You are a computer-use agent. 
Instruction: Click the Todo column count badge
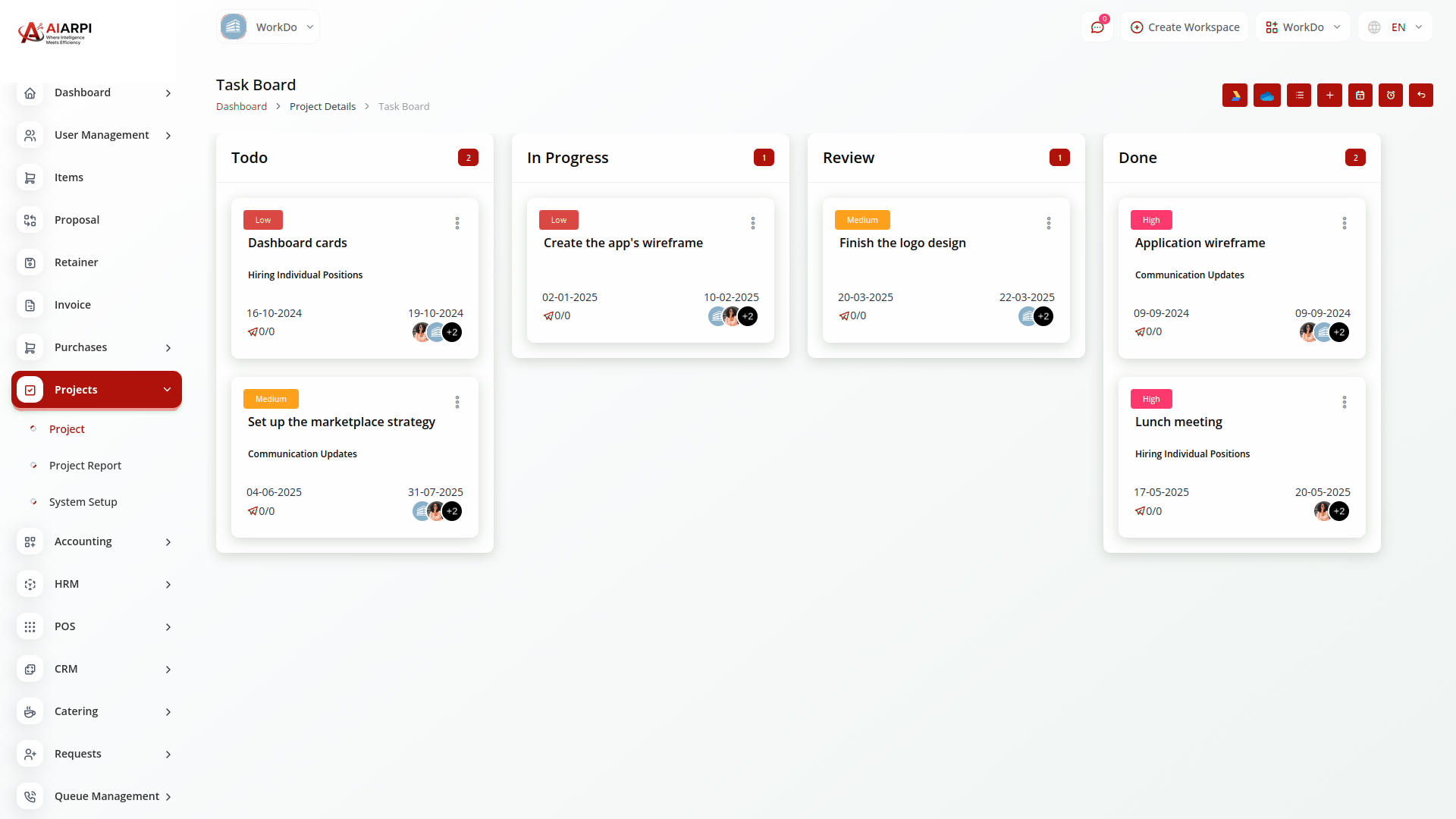pyautogui.click(x=468, y=158)
